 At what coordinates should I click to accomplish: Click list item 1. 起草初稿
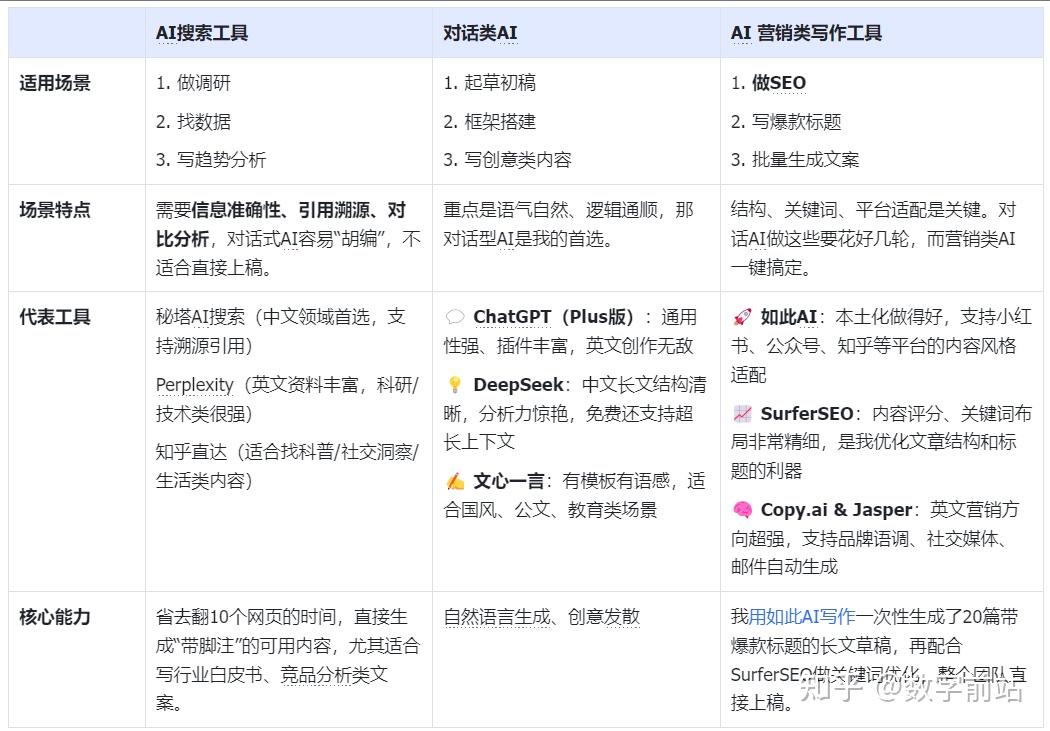coord(490,83)
